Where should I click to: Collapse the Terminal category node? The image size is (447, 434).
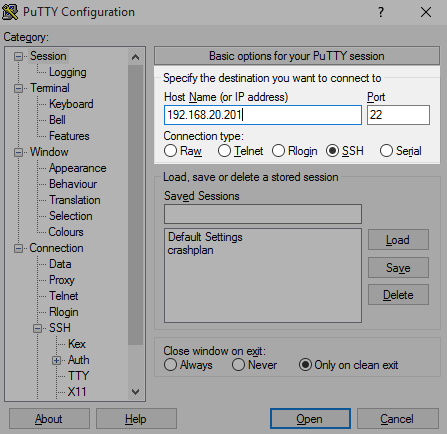pyautogui.click(x=18, y=88)
